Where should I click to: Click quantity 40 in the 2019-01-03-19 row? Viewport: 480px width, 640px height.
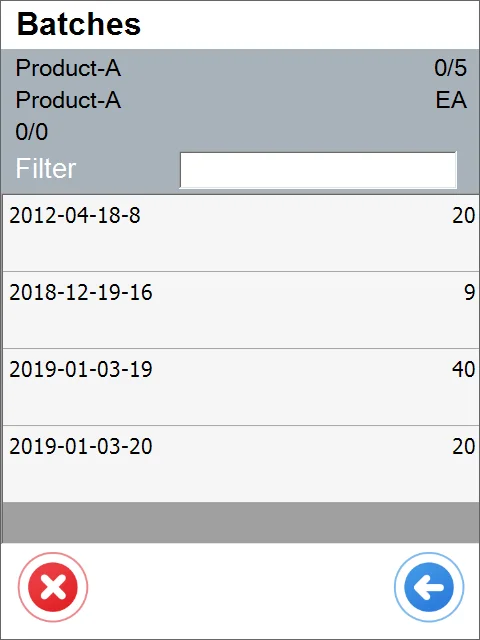(463, 369)
